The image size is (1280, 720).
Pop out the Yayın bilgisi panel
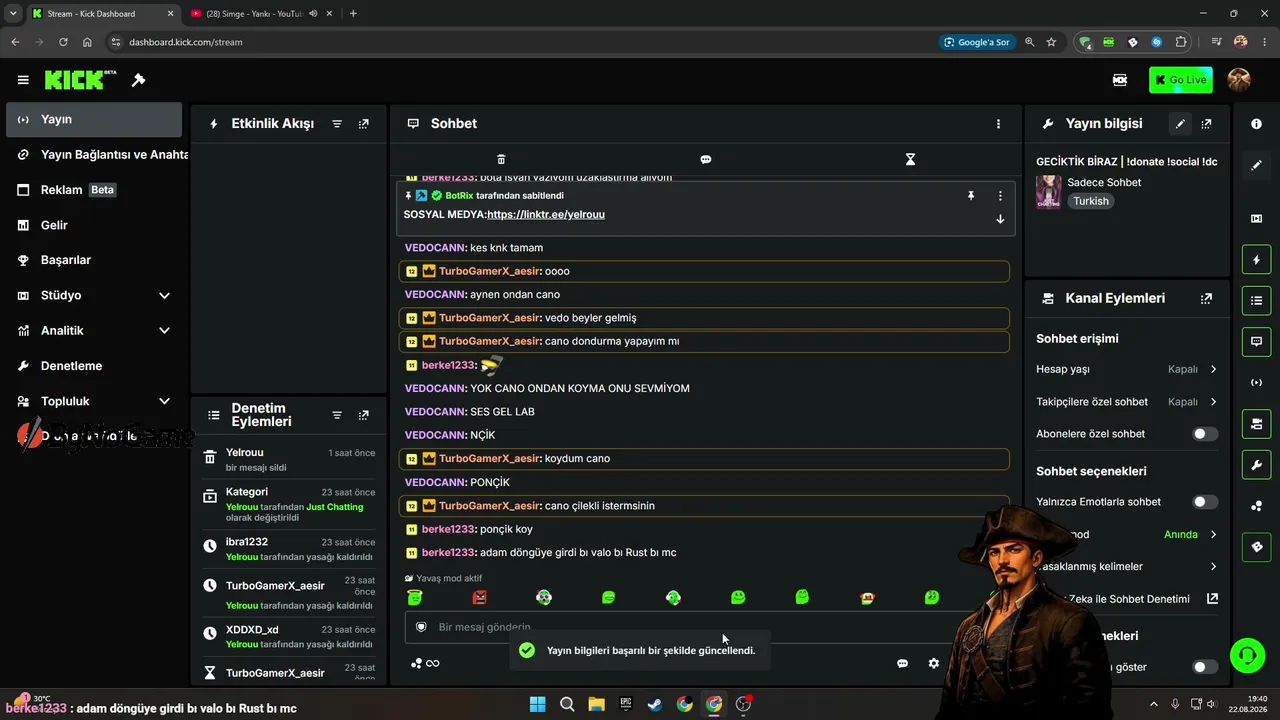pos(1207,124)
